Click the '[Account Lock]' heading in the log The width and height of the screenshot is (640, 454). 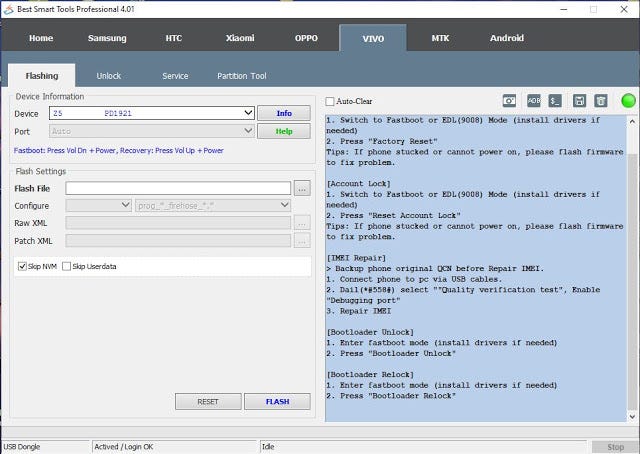[358, 184]
